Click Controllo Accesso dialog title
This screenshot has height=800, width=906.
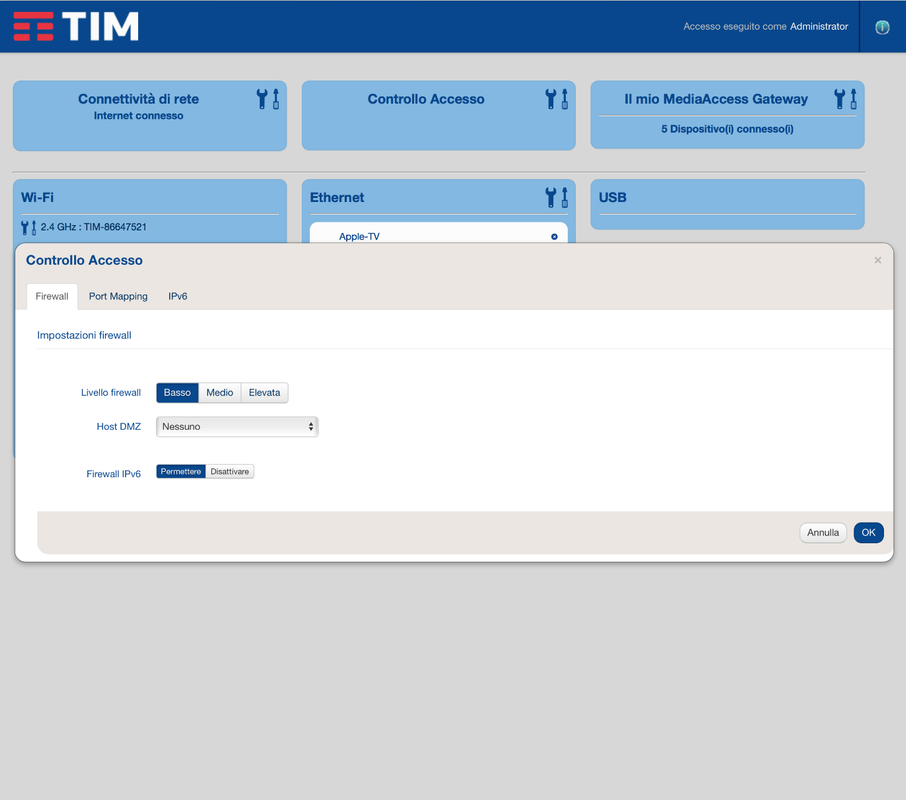(84, 261)
